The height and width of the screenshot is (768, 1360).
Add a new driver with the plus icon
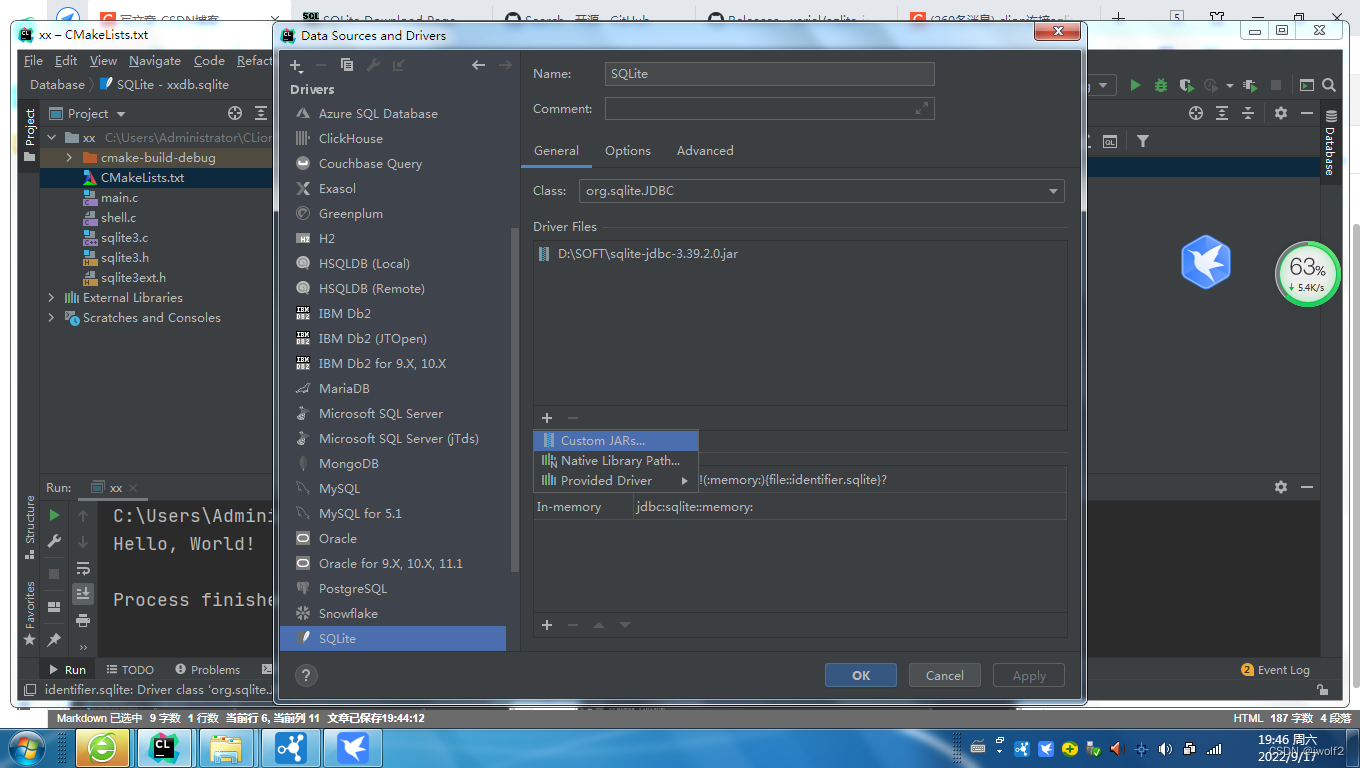(x=294, y=65)
